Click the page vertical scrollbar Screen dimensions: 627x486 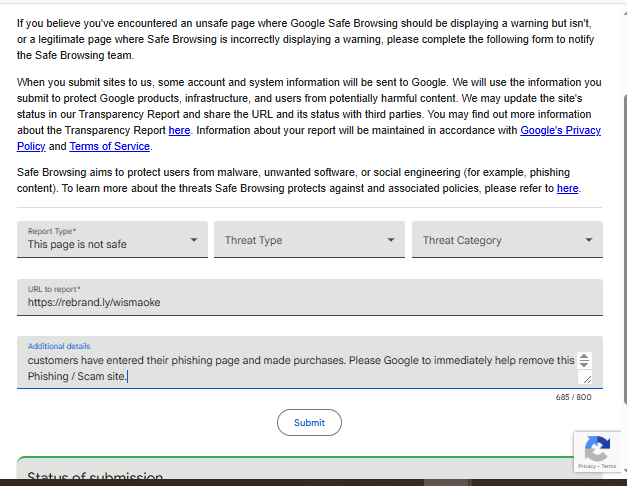[625, 248]
